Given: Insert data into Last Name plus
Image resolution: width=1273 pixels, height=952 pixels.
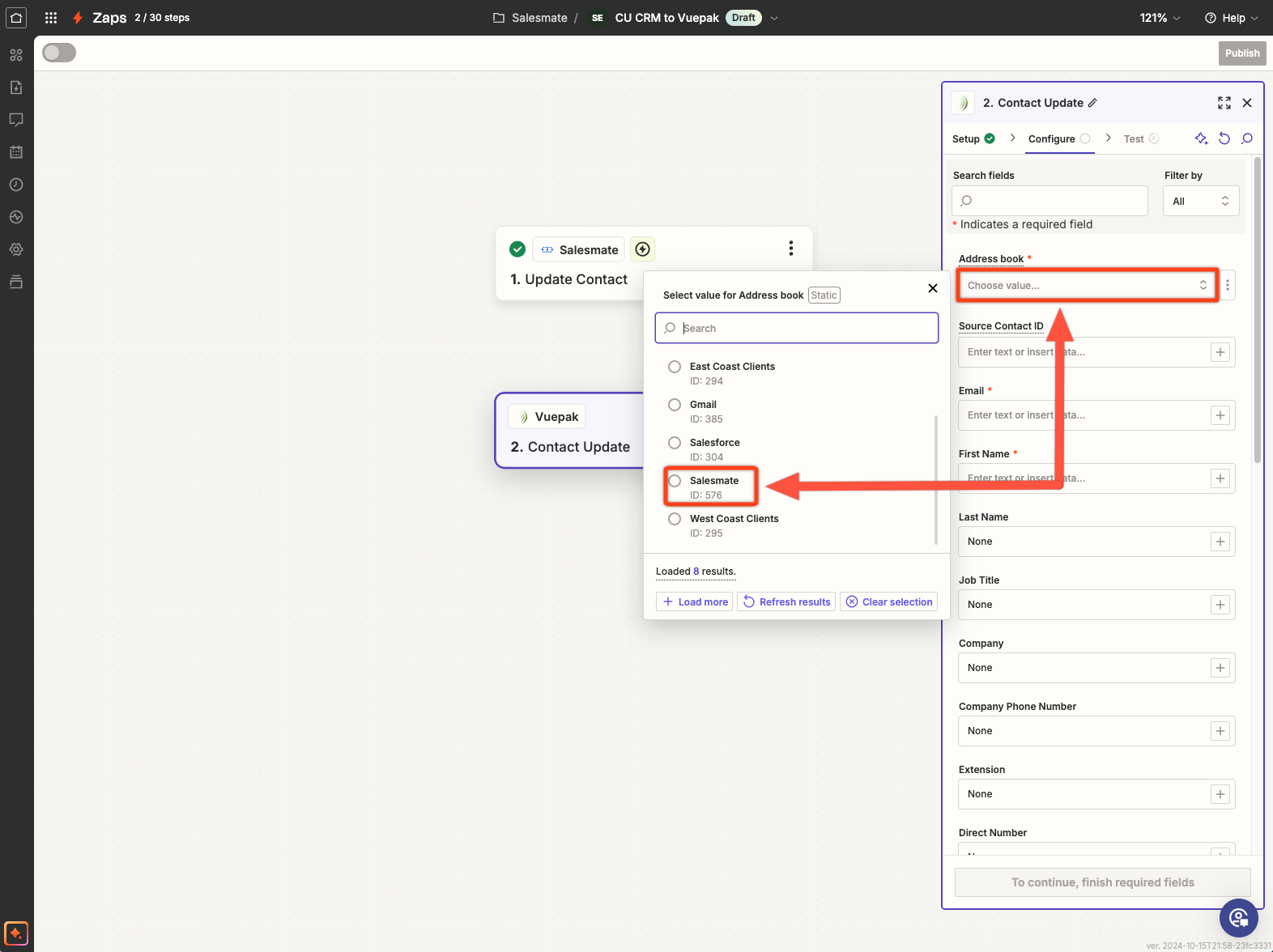Looking at the screenshot, I should tap(1220, 542).
